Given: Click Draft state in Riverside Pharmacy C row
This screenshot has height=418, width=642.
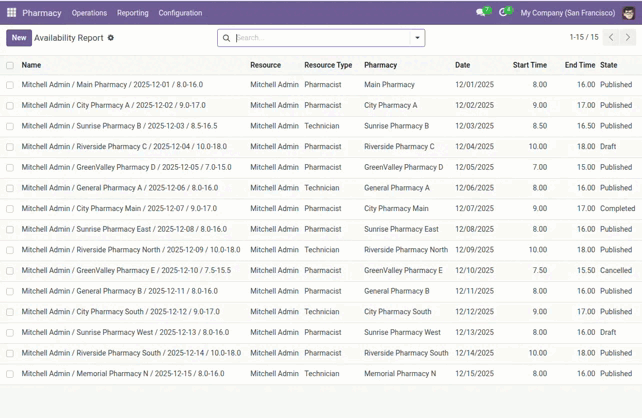Looking at the screenshot, I should pyautogui.click(x=608, y=147).
